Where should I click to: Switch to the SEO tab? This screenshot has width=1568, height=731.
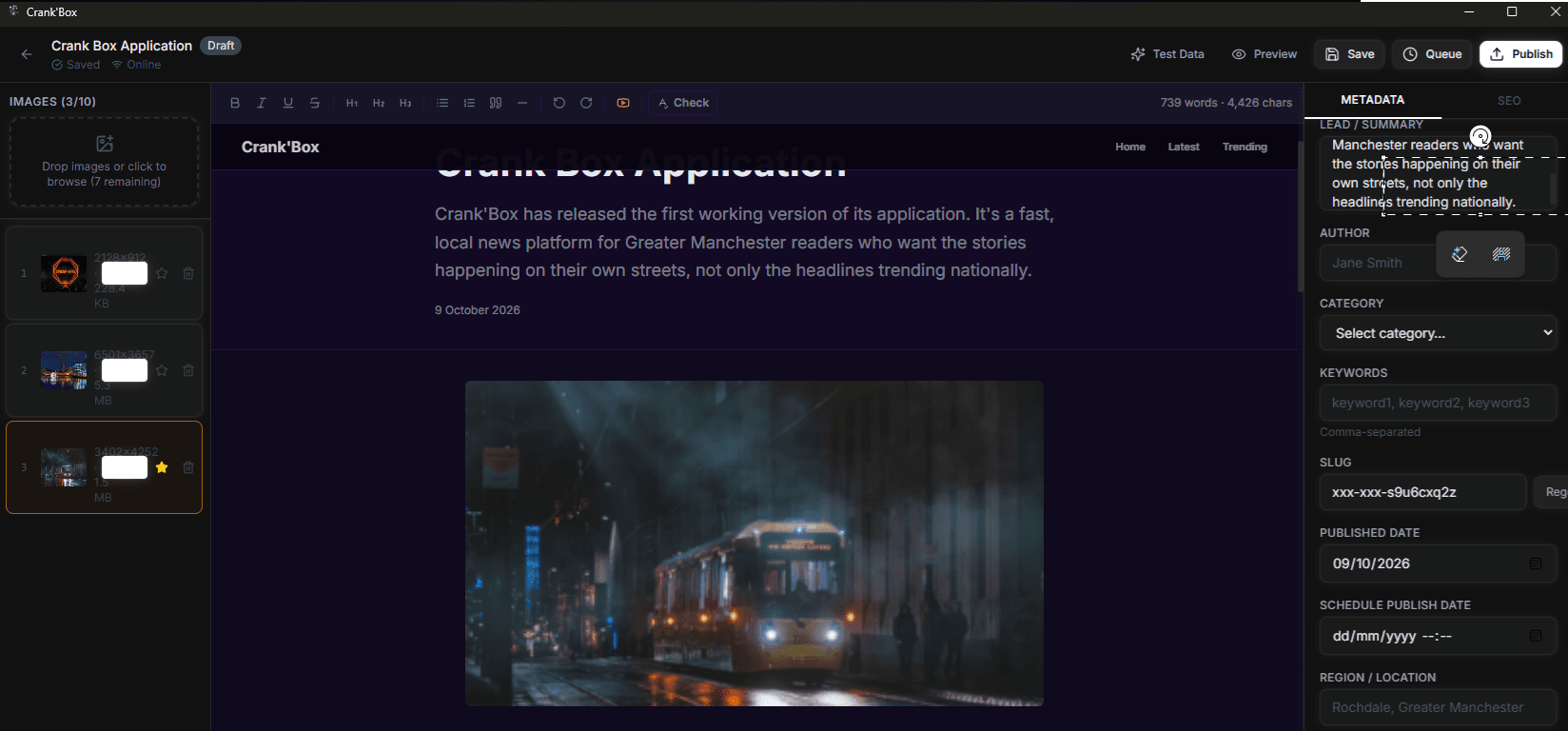[1509, 100]
